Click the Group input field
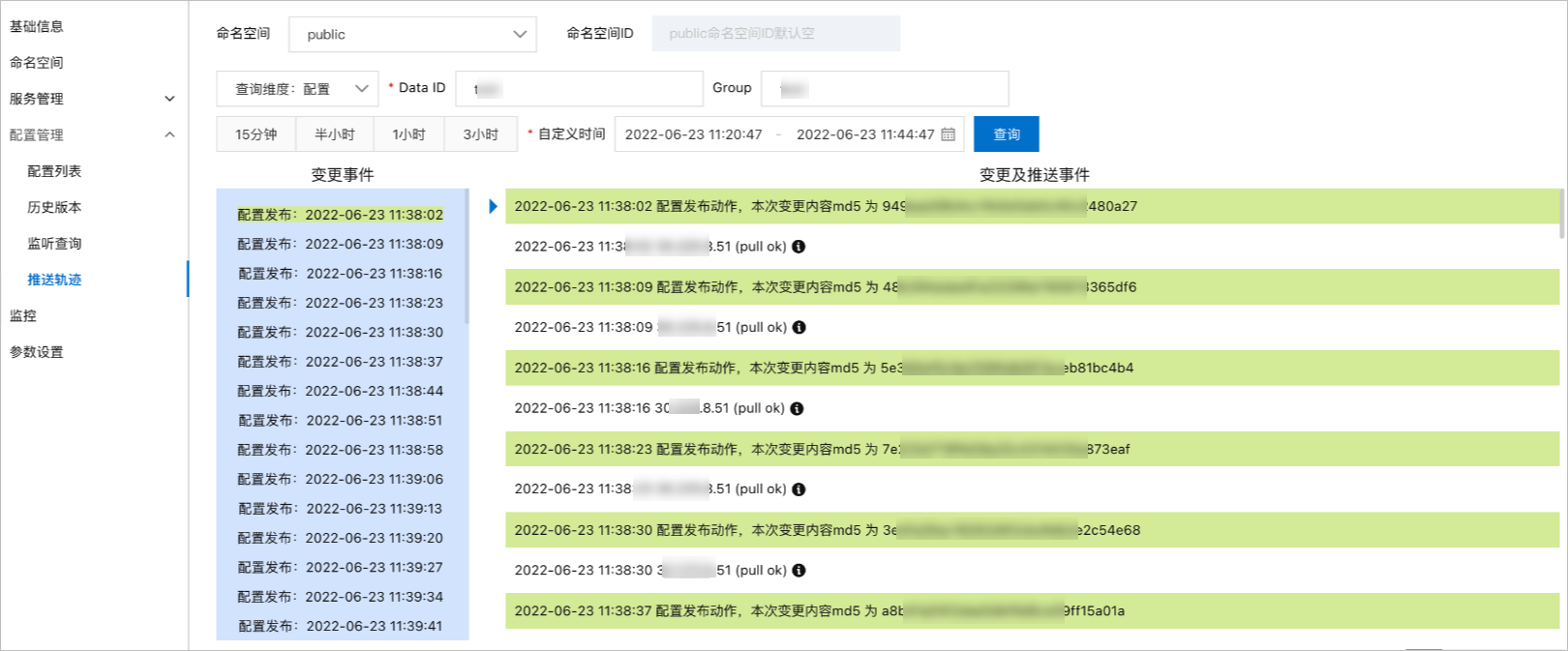 885,89
